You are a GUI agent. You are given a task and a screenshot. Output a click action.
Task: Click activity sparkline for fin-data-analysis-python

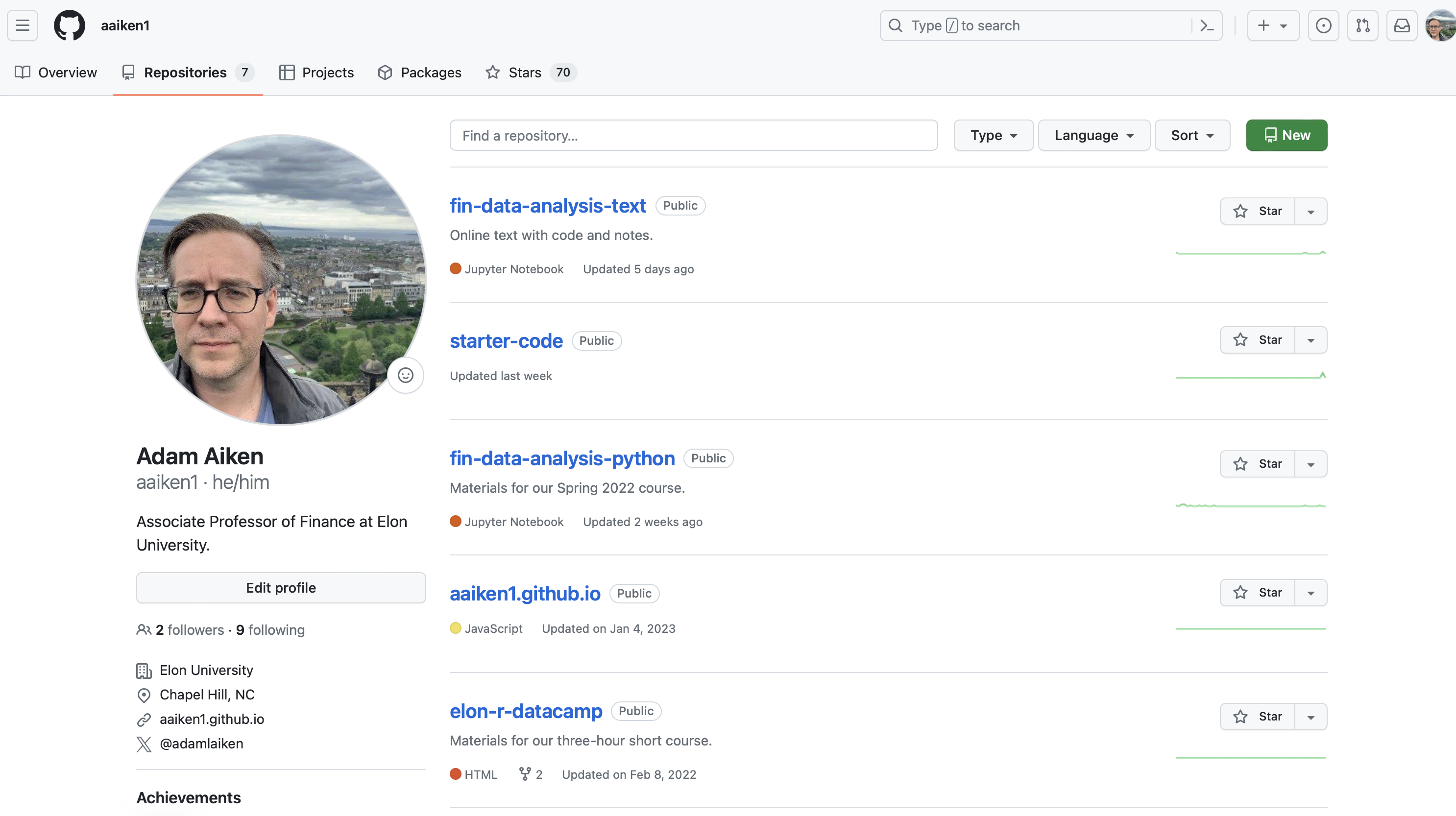coord(1250,505)
